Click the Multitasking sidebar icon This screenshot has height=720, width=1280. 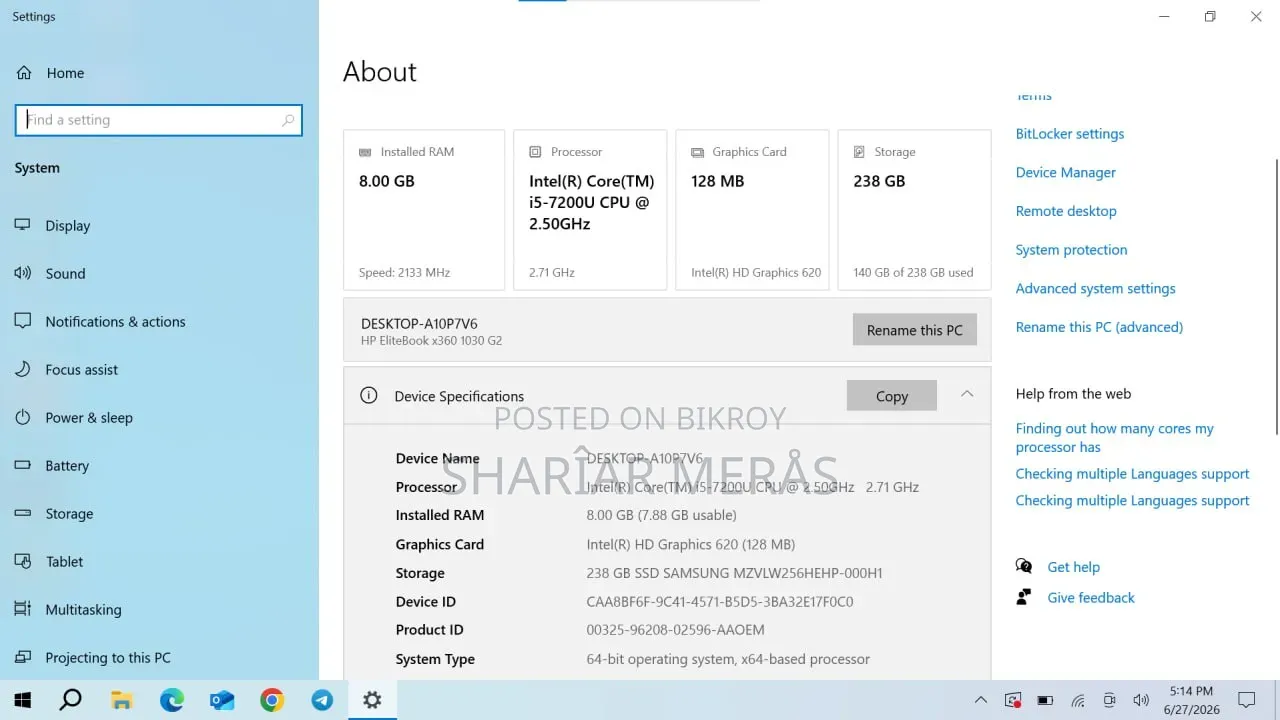coord(23,609)
